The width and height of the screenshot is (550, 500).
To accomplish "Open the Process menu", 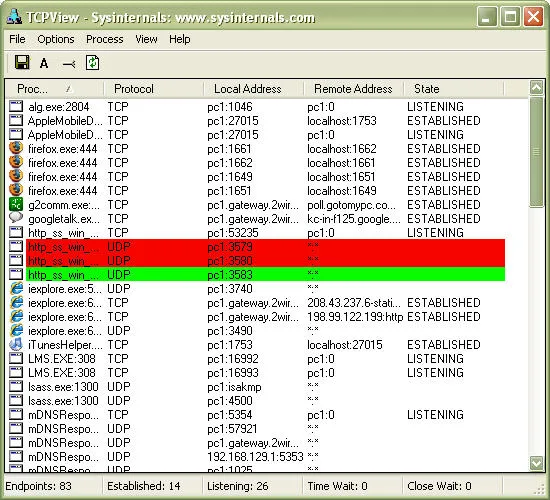I will coord(105,39).
